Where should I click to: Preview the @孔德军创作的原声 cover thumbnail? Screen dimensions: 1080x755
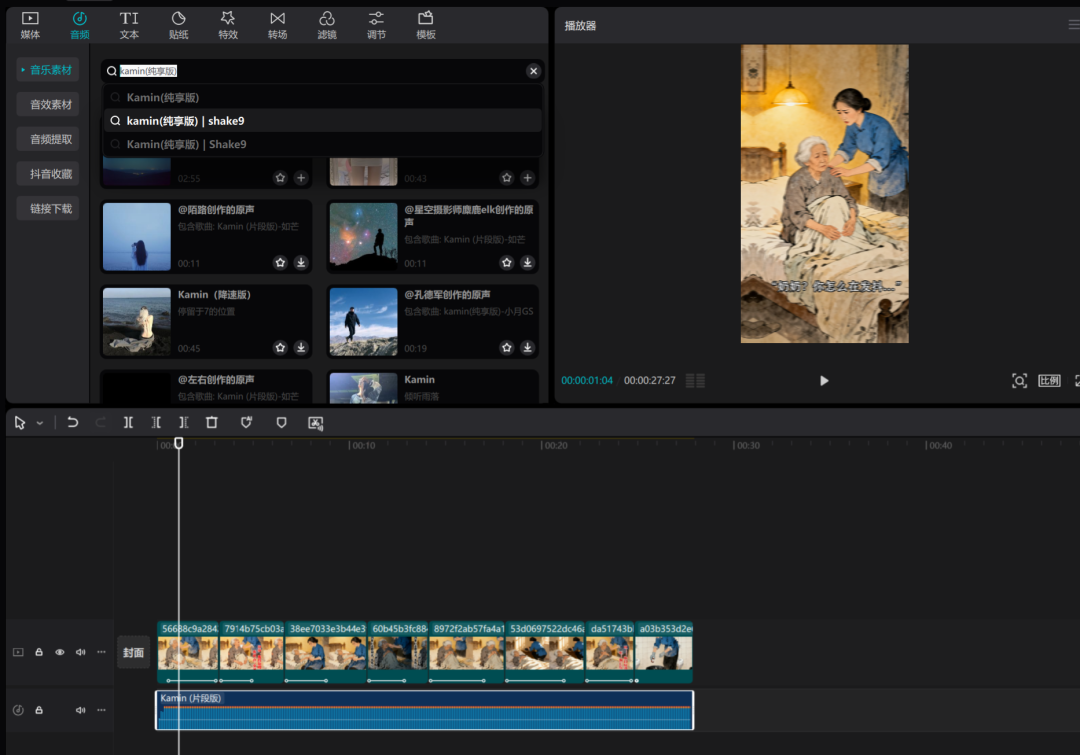coord(364,322)
